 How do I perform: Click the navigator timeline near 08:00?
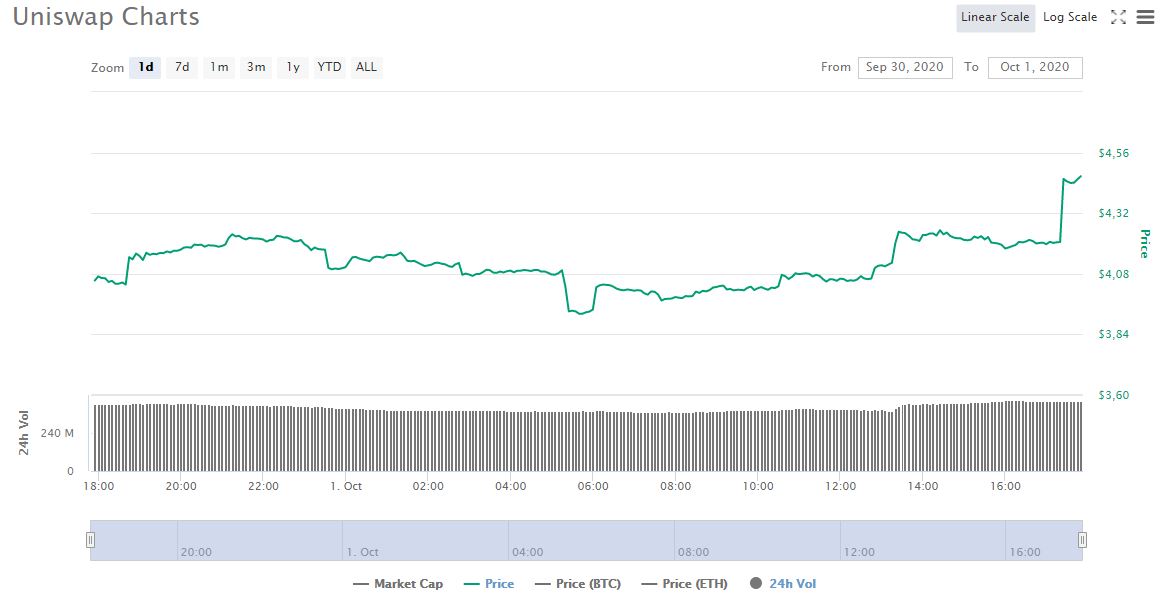click(693, 552)
